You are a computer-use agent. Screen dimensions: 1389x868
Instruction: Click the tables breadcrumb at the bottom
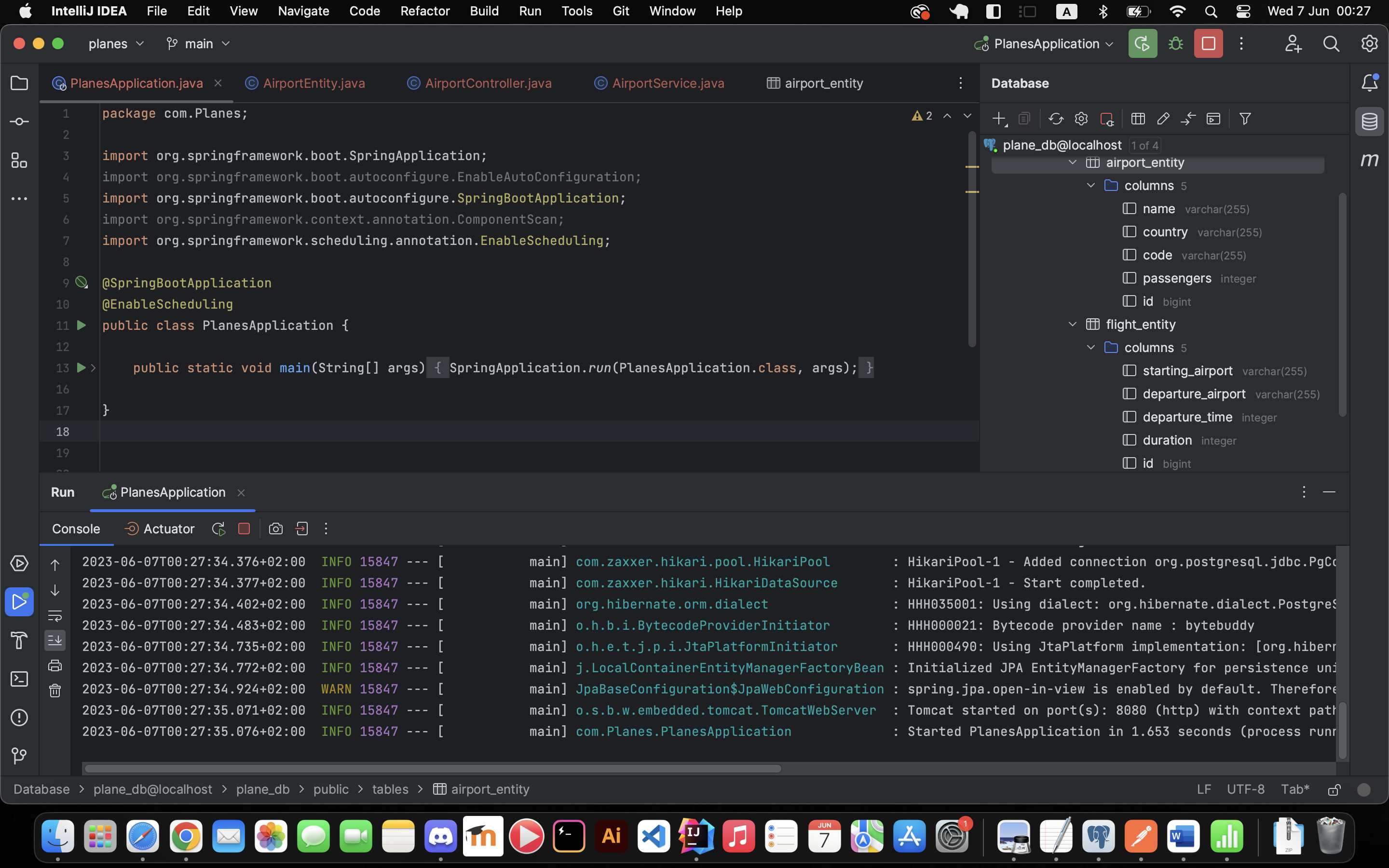pos(390,789)
